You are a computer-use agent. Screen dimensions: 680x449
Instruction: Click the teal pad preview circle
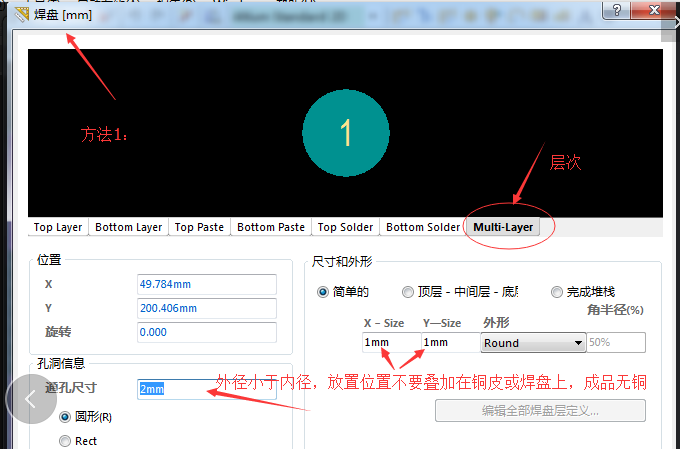tap(345, 132)
